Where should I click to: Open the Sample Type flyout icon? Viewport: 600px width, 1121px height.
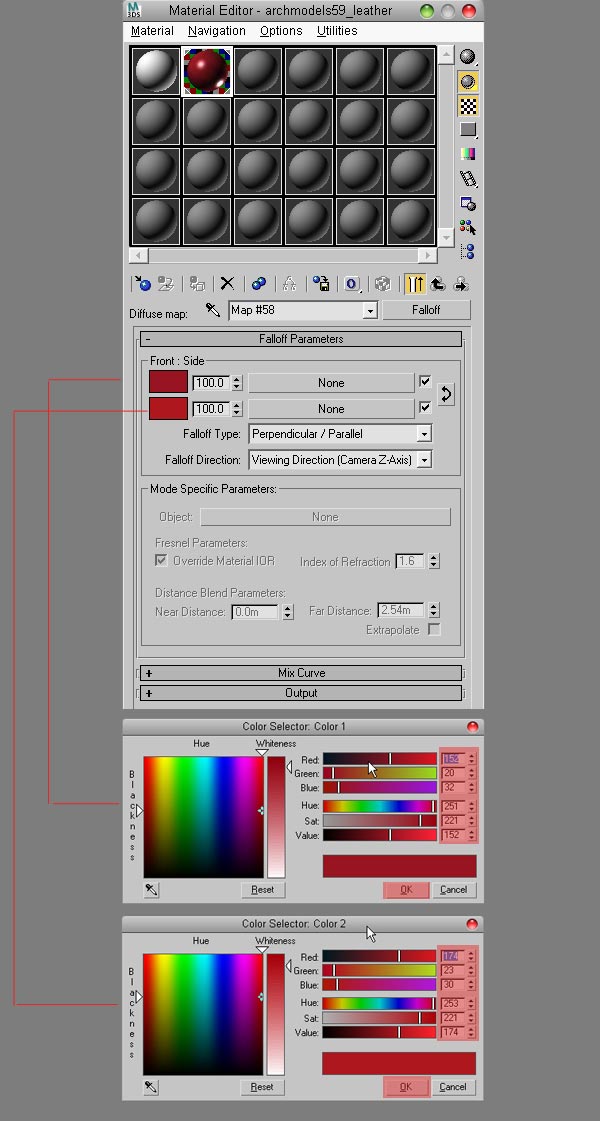tap(468, 56)
